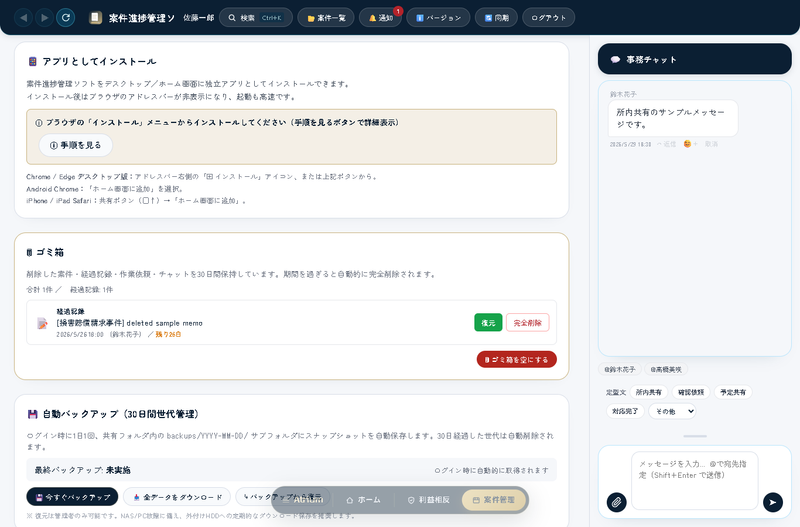Click 返信 under the sample message
Viewport: 800px width, 527px height.
(666, 144)
